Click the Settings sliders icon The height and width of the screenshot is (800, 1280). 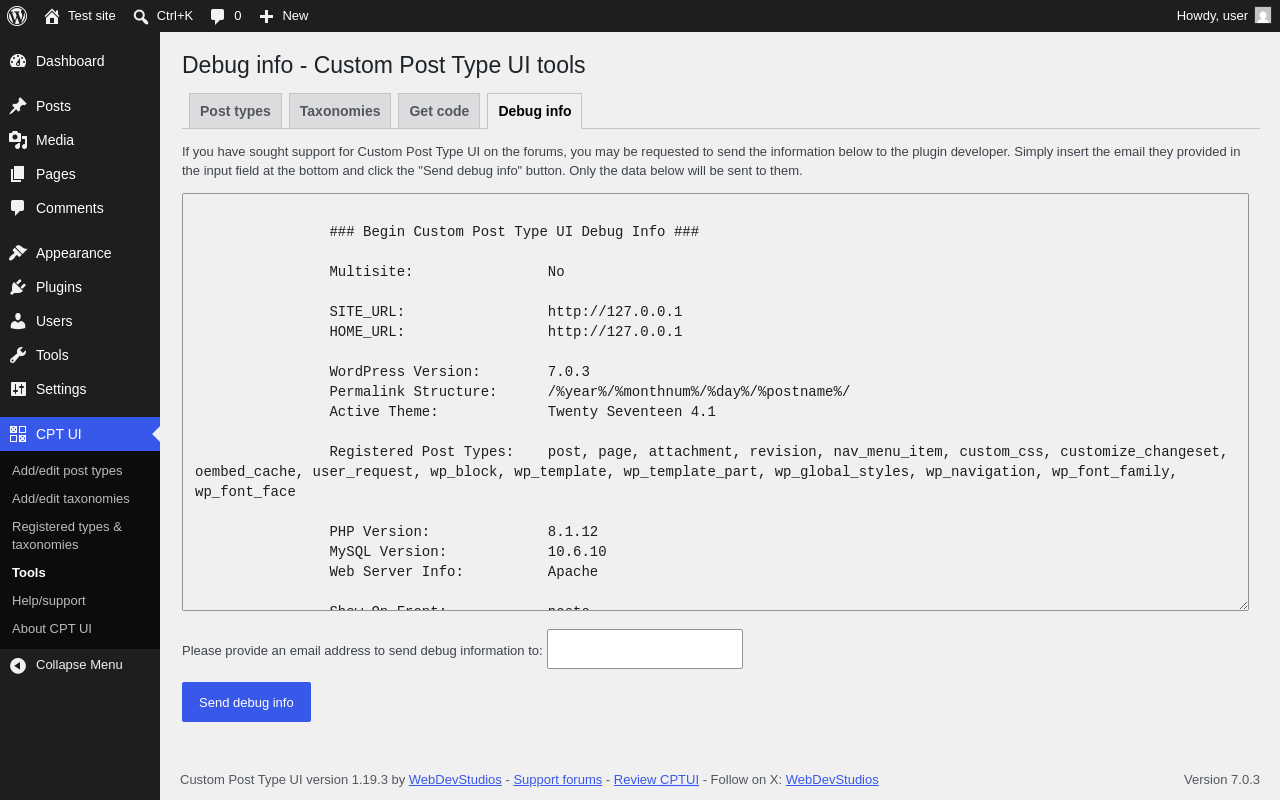point(18,389)
